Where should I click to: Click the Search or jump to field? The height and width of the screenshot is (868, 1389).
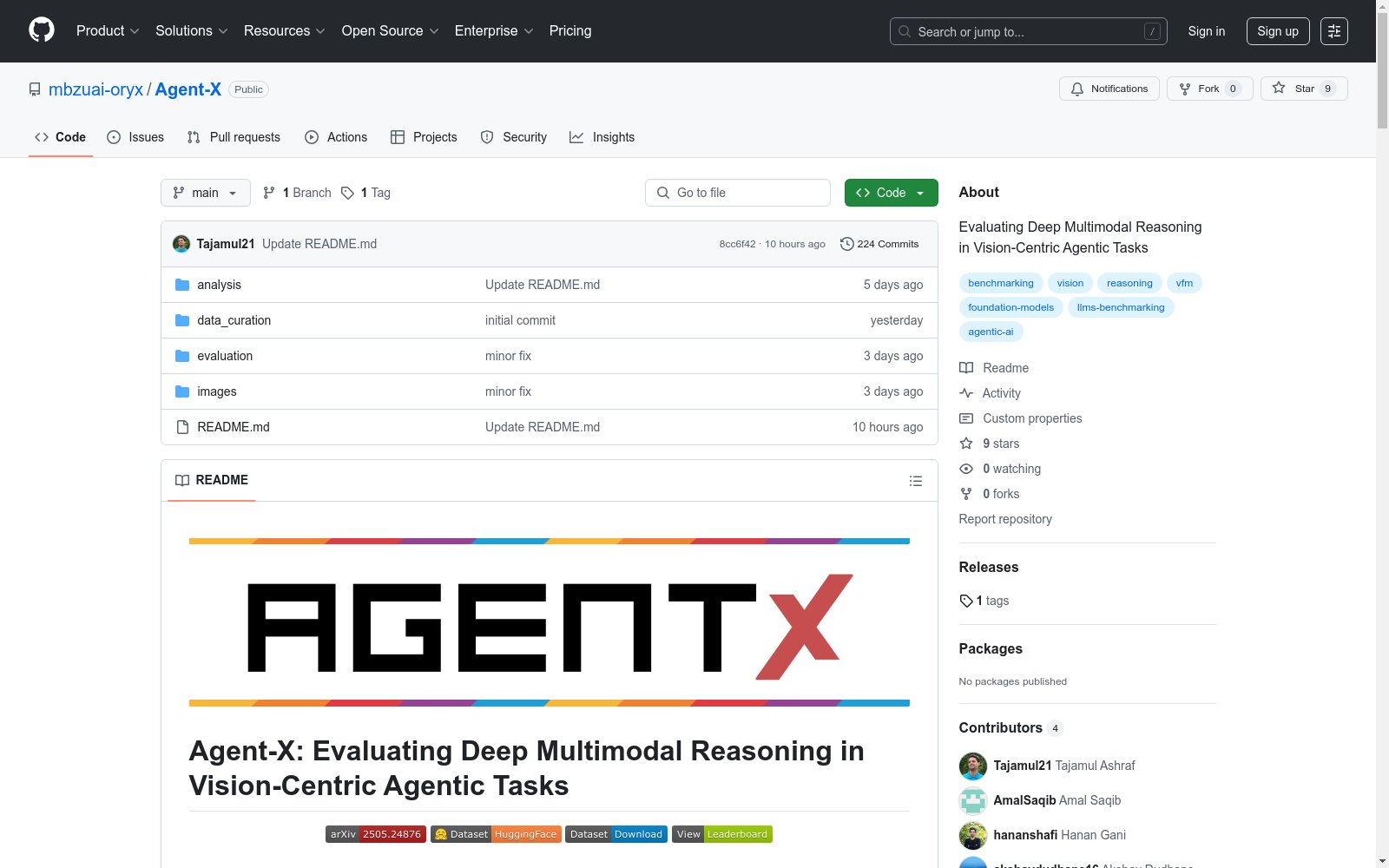(1029, 31)
